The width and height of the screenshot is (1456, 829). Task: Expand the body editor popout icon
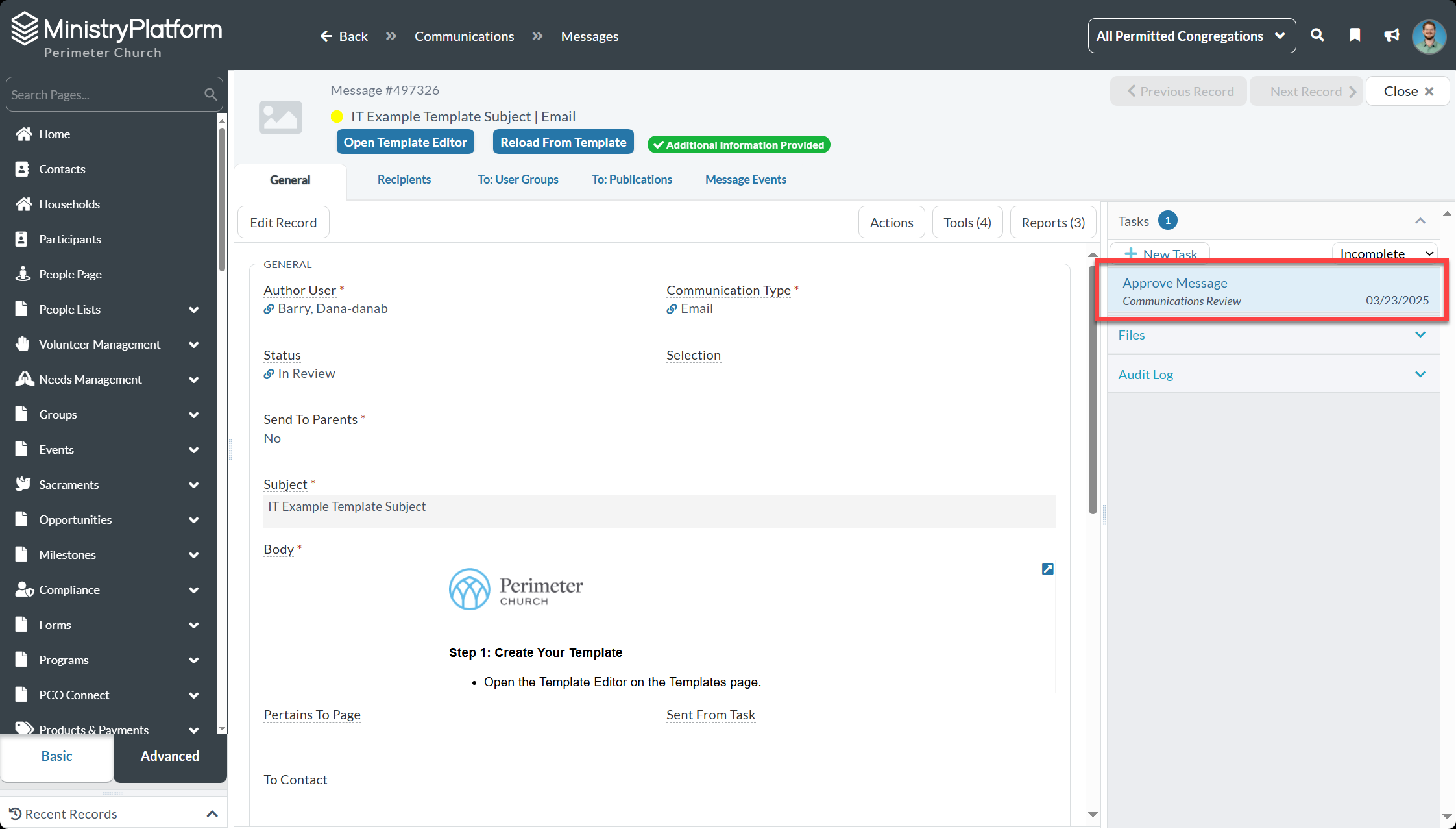1047,569
